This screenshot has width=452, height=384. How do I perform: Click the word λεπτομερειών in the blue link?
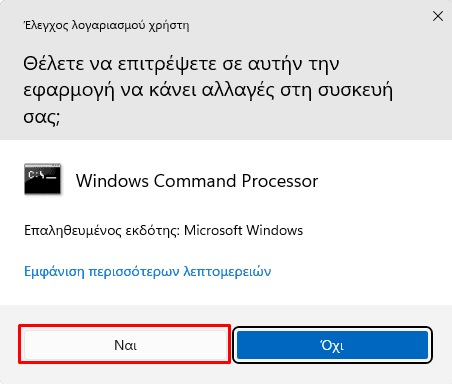(227, 271)
